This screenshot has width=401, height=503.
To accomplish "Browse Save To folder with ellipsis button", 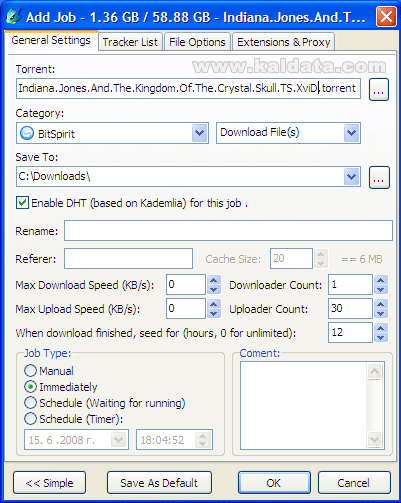I will 379,177.
